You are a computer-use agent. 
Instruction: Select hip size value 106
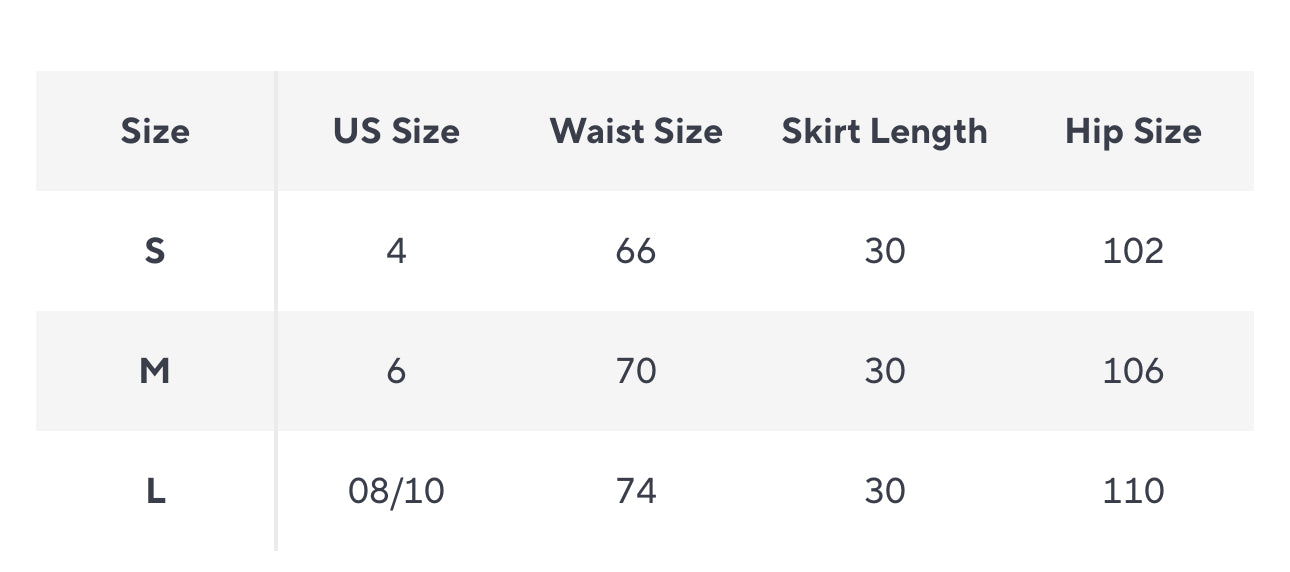point(1133,371)
